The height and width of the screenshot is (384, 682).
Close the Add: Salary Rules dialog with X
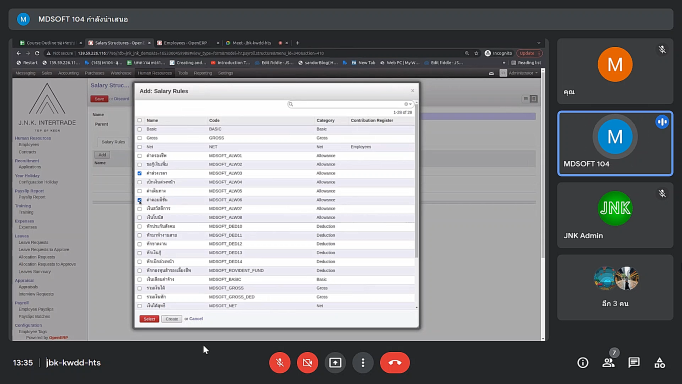[412, 90]
